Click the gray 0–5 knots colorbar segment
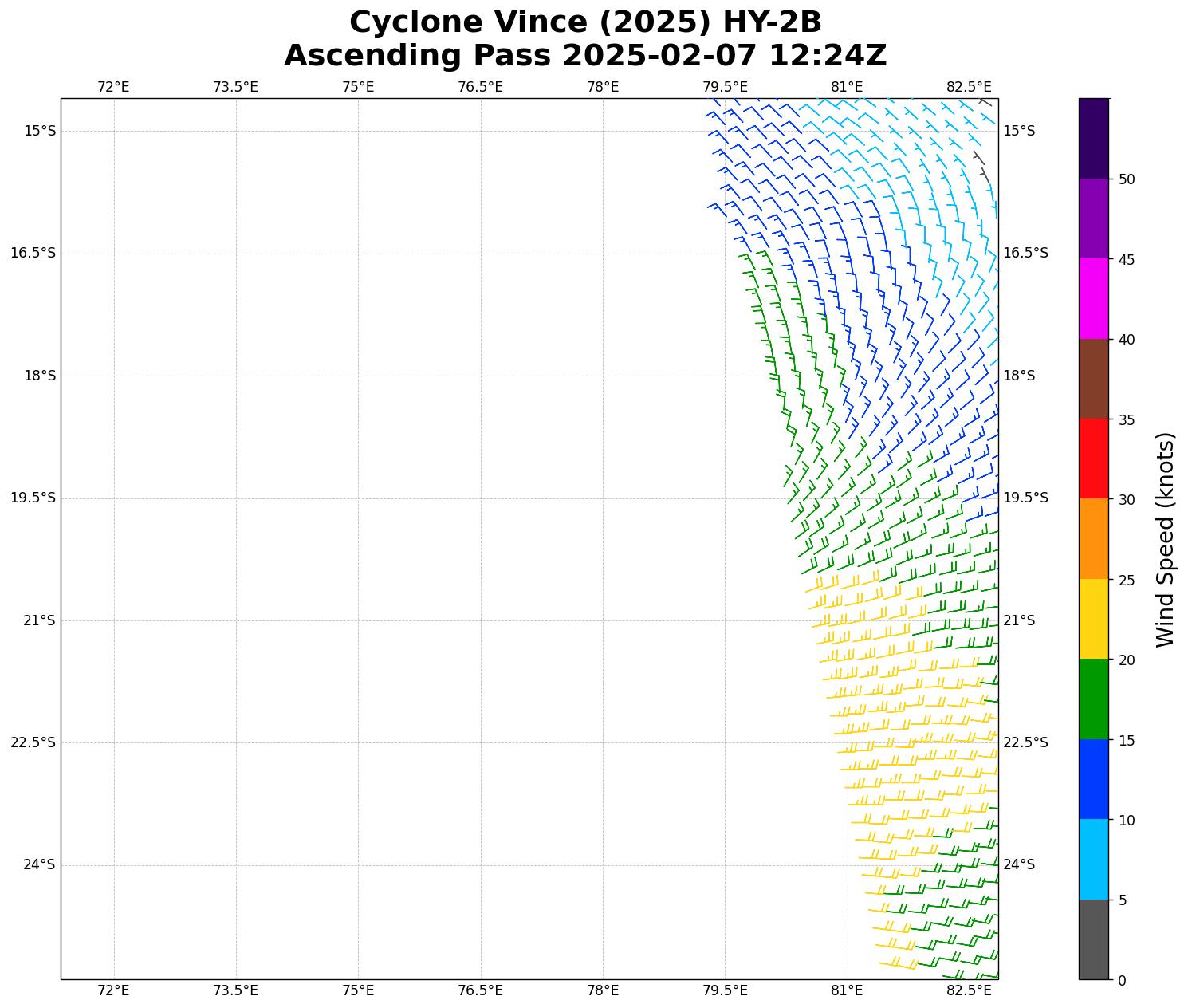1188x1008 pixels. (1093, 939)
